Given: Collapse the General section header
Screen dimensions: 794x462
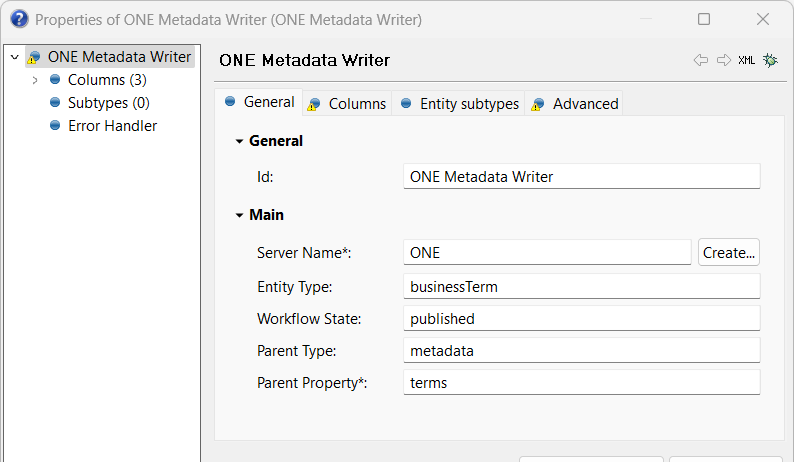Looking at the screenshot, I should click(x=239, y=141).
